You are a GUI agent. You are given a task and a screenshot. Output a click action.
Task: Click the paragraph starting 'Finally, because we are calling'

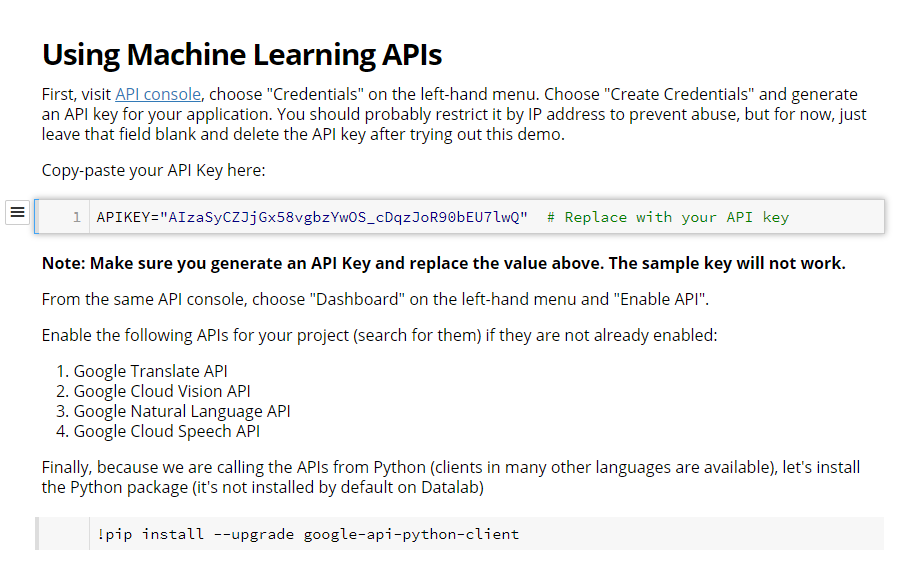pos(450,477)
